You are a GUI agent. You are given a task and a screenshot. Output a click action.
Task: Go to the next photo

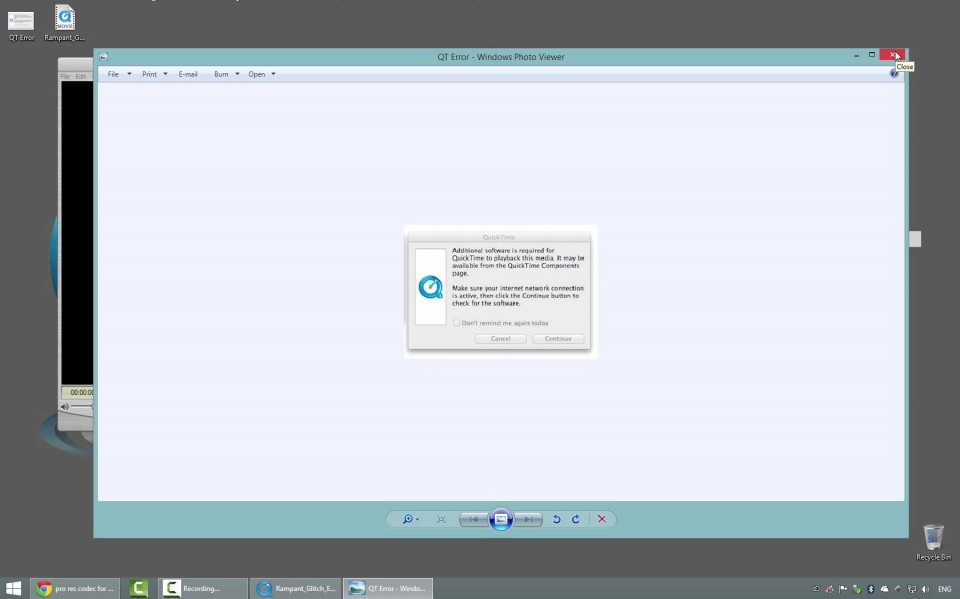coord(529,519)
